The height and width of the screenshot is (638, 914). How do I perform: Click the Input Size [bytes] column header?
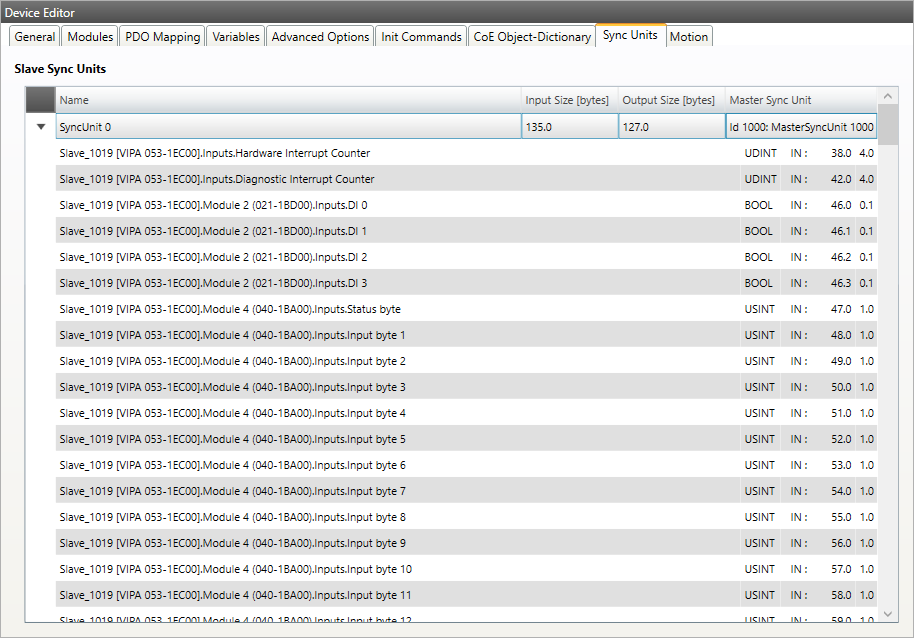point(567,100)
